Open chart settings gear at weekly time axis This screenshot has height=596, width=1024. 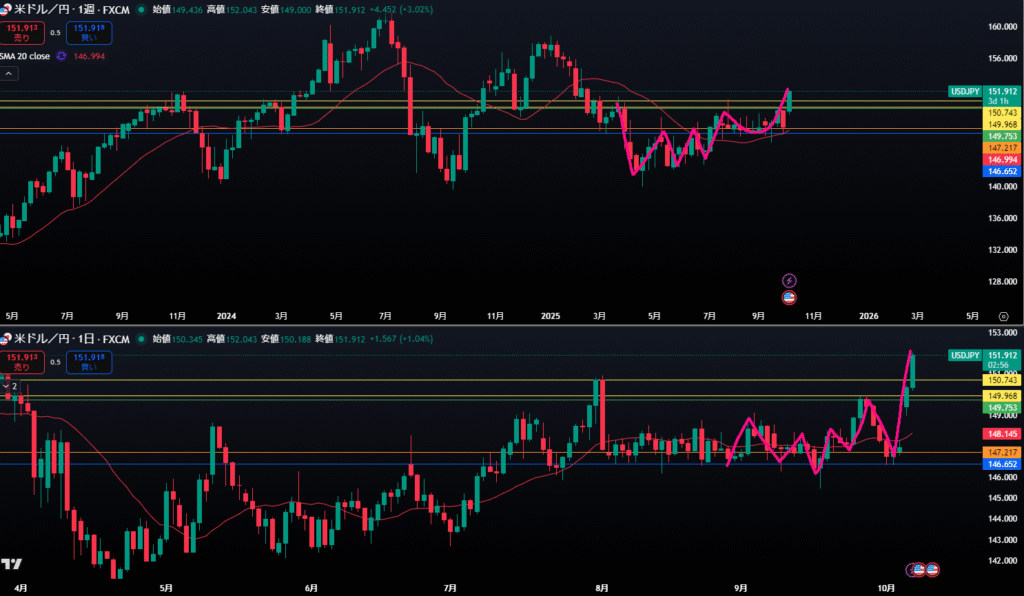pyautogui.click(x=1003, y=315)
